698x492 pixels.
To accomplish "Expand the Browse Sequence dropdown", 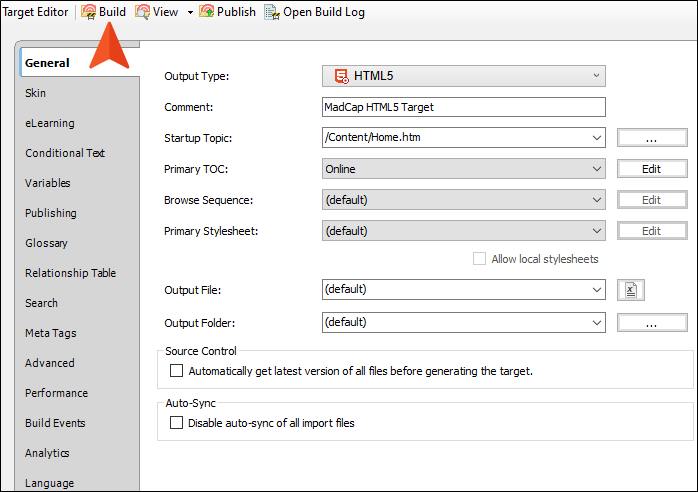I will click(463, 200).
